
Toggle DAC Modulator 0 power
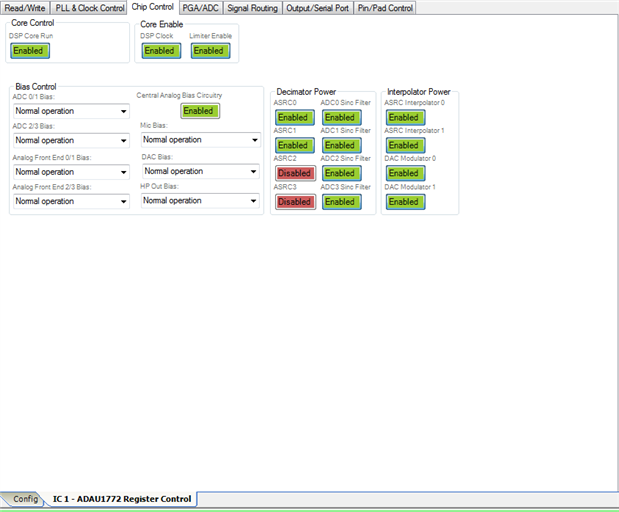[405, 173]
